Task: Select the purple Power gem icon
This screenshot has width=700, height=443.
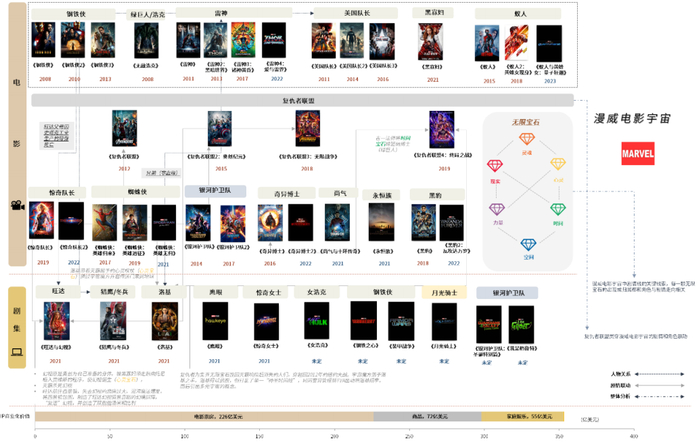Action: [x=497, y=209]
